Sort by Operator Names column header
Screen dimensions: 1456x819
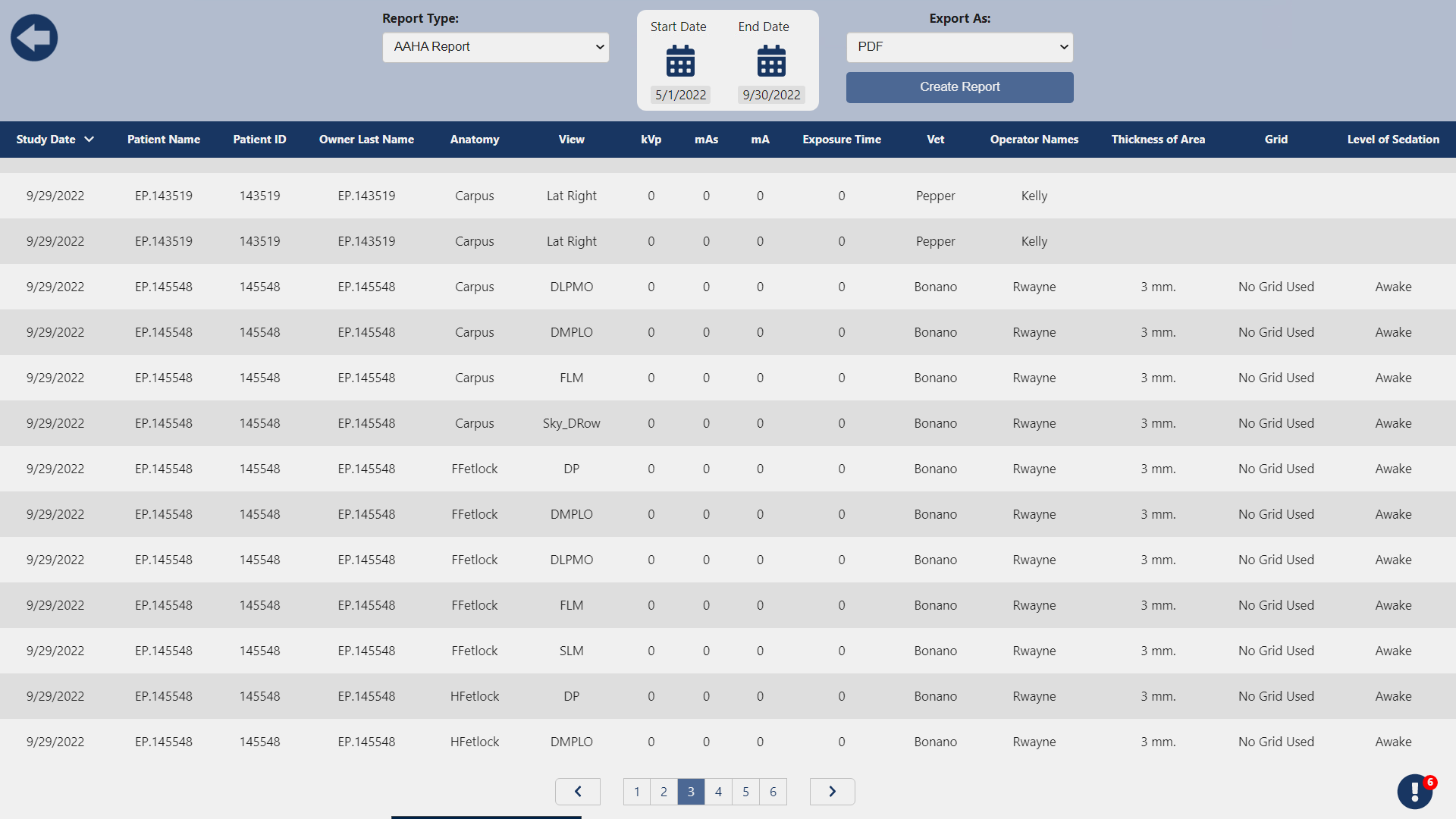pos(1034,140)
